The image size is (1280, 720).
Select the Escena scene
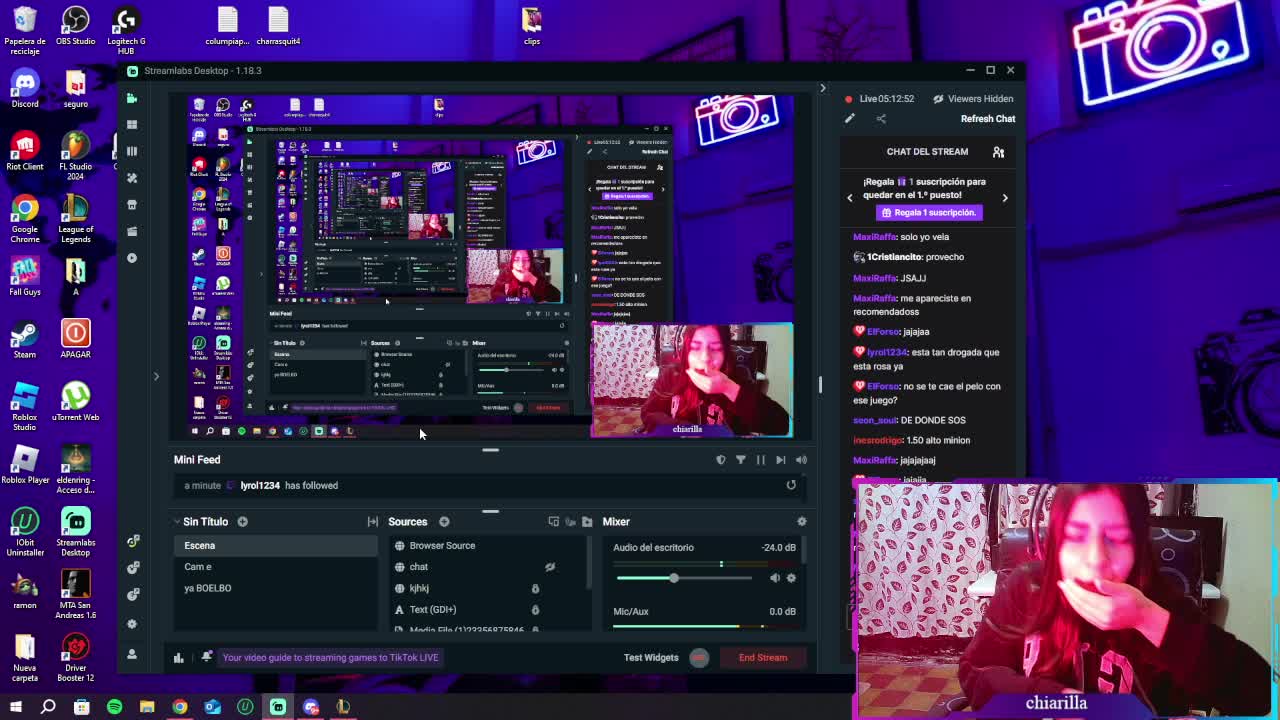[x=277, y=546]
